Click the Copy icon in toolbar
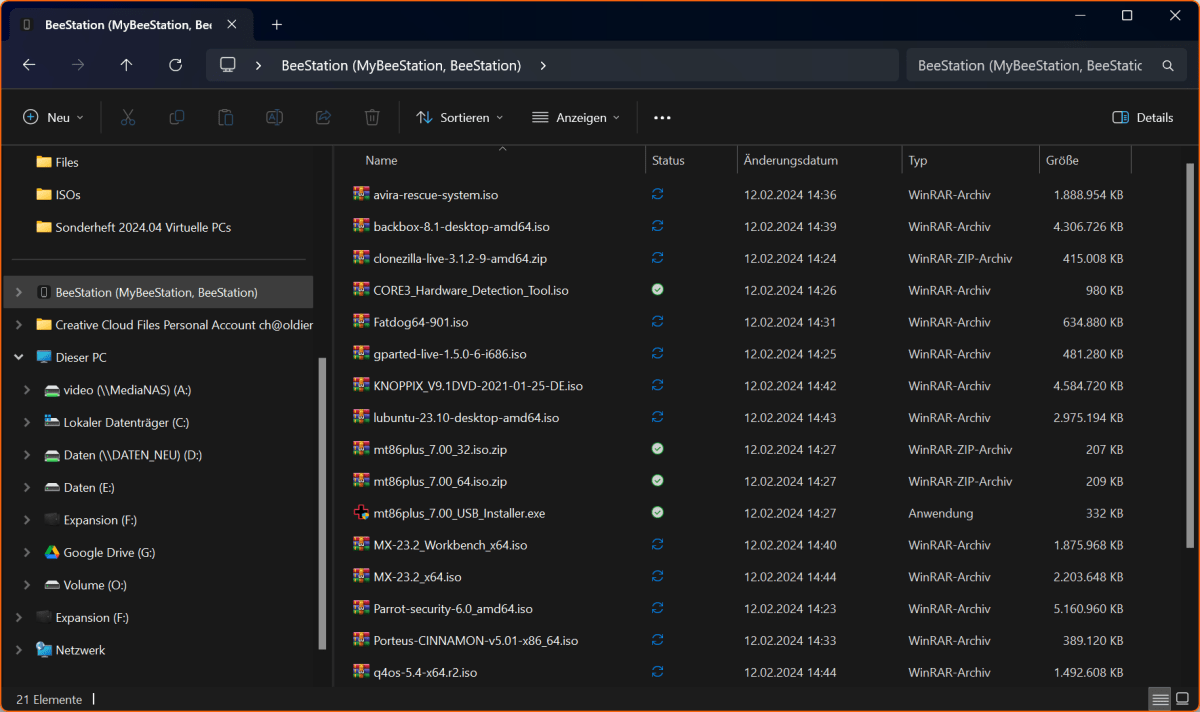 point(177,117)
